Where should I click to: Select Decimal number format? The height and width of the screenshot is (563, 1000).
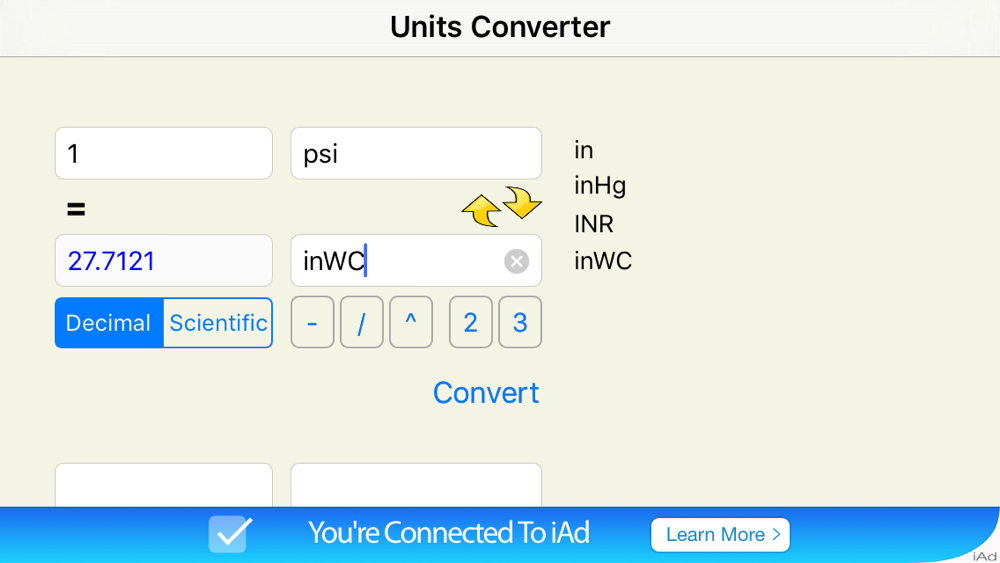109,323
